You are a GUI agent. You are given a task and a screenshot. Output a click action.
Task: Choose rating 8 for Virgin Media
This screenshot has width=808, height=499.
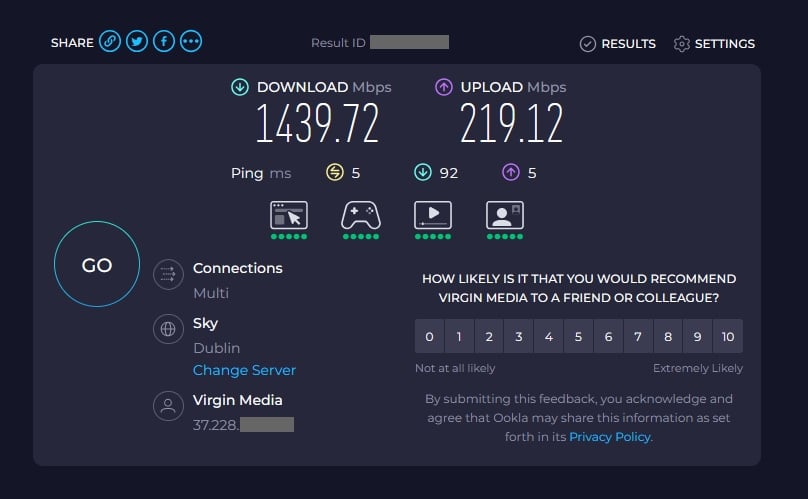(x=668, y=336)
